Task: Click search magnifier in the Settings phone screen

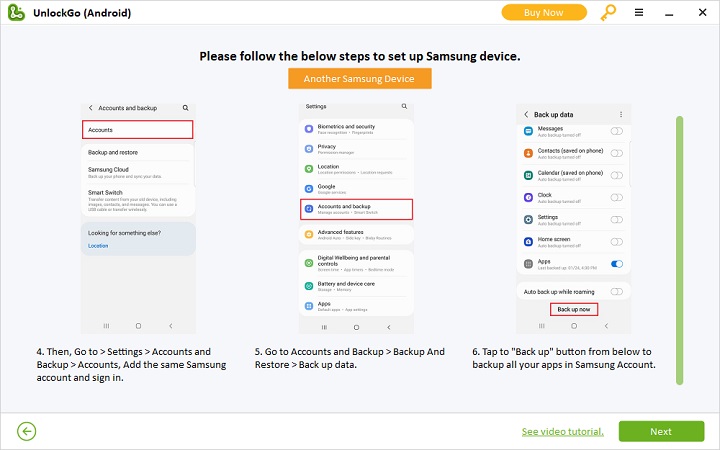Action: (404, 106)
